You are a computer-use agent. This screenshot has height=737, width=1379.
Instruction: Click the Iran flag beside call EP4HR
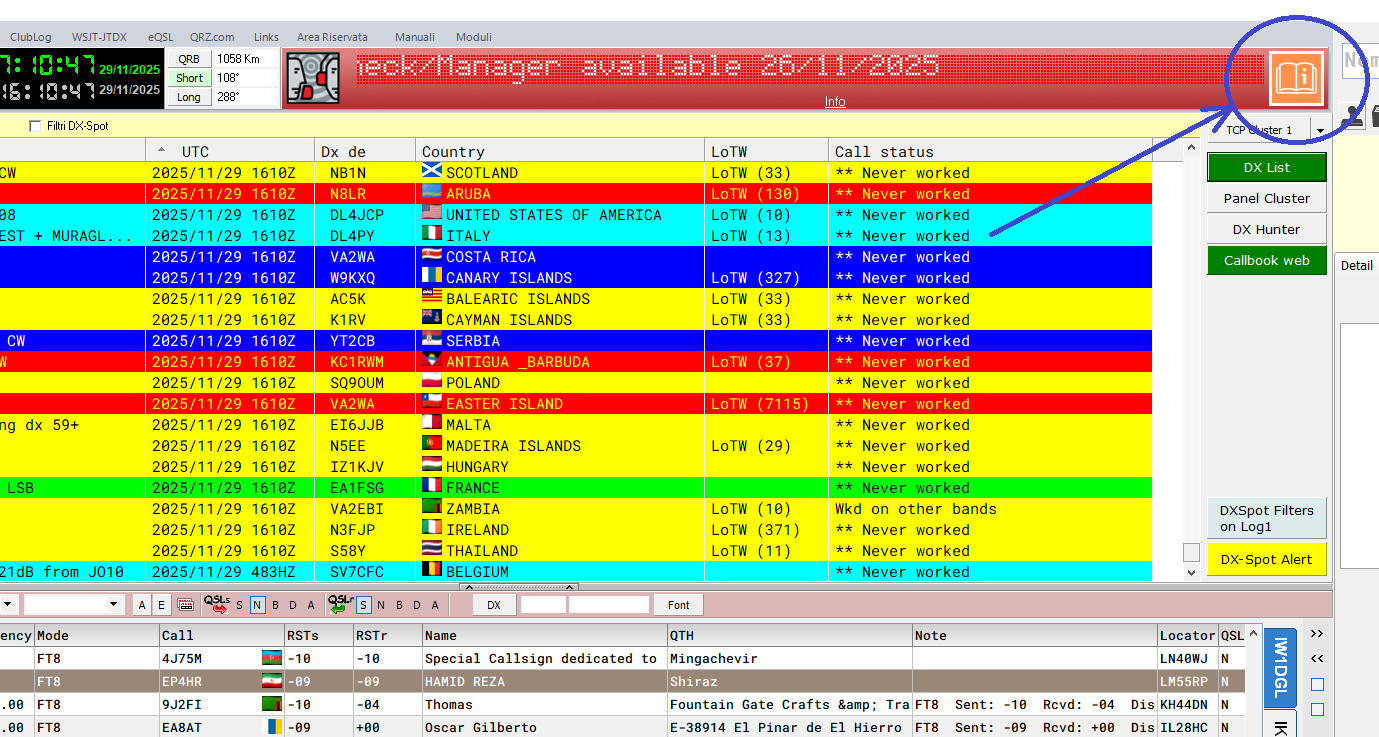[x=272, y=681]
